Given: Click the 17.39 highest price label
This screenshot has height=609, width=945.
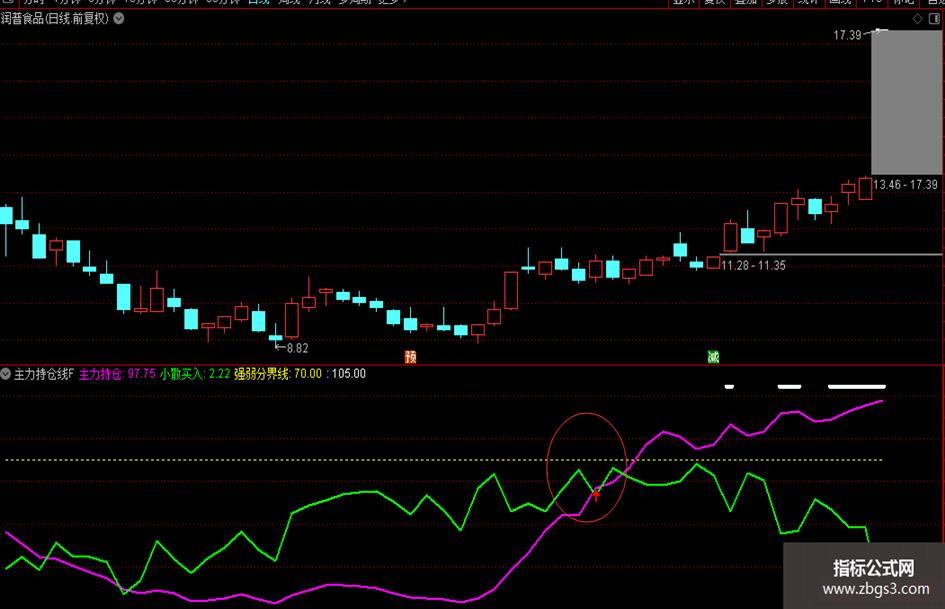Looking at the screenshot, I should 847,35.
